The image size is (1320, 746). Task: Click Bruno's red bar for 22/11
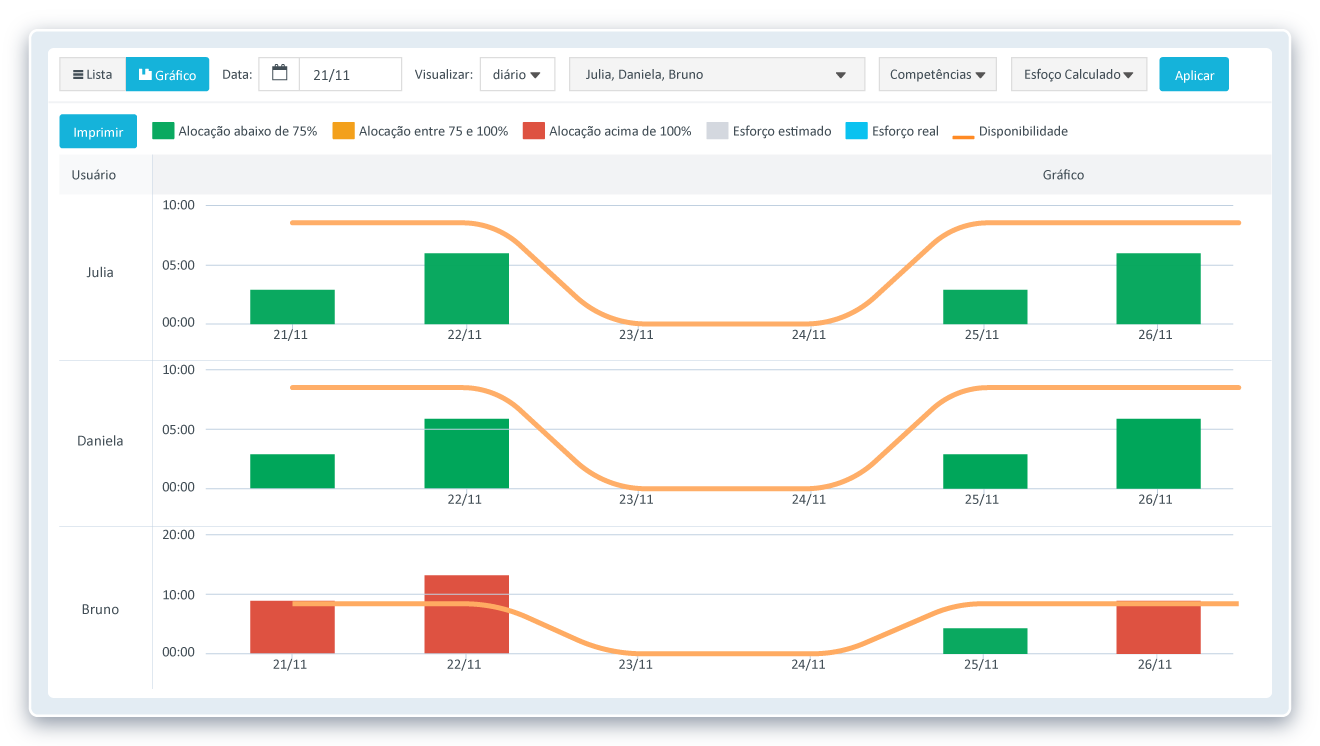pos(466,614)
